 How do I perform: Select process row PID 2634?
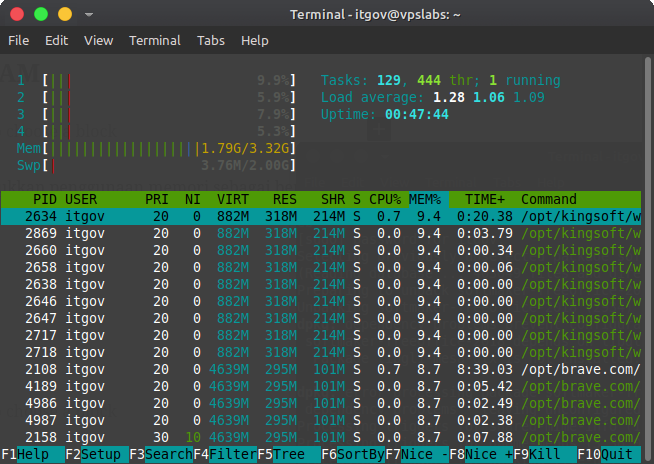pyautogui.click(x=321, y=216)
